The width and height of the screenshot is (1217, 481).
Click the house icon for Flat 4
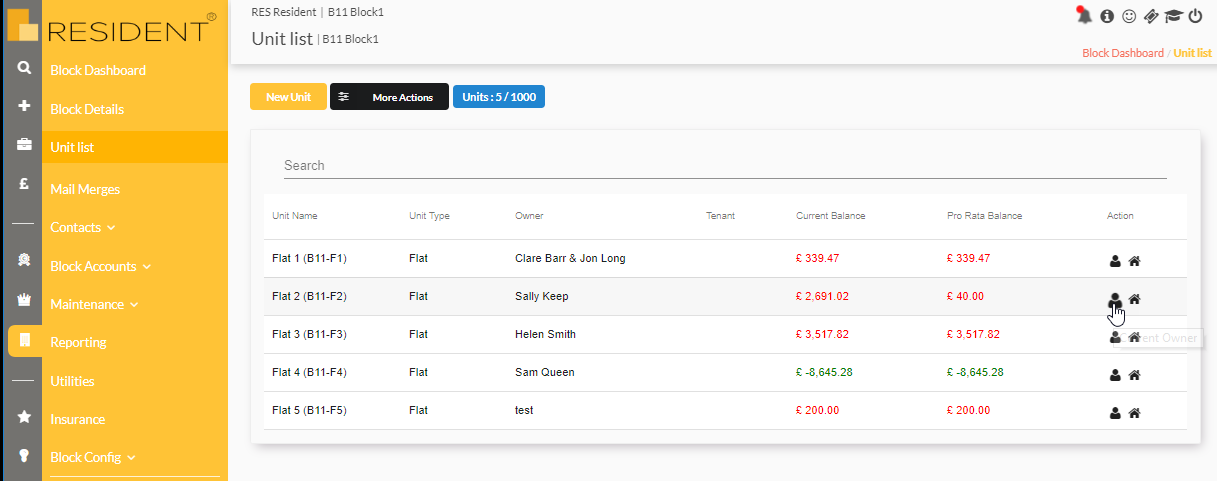pos(1134,375)
